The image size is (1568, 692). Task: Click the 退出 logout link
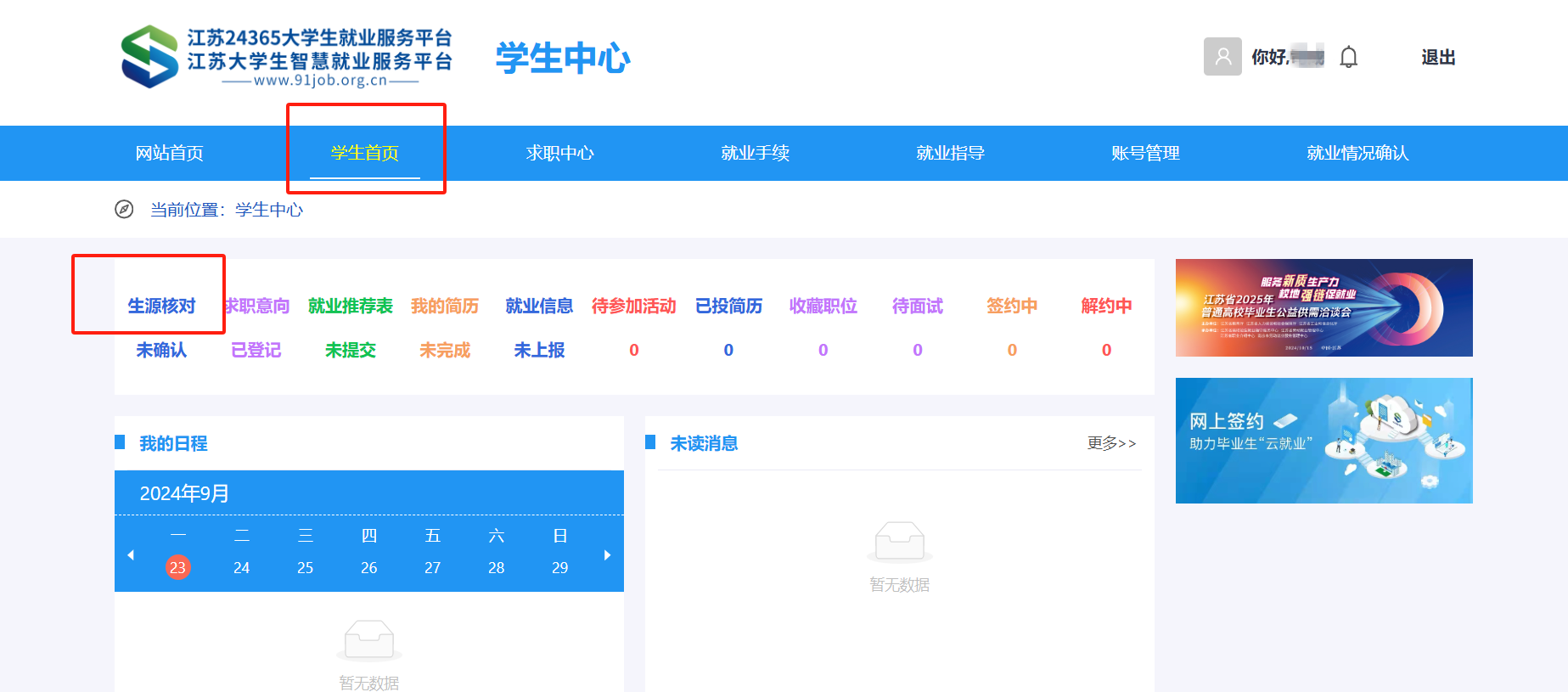click(x=1438, y=57)
